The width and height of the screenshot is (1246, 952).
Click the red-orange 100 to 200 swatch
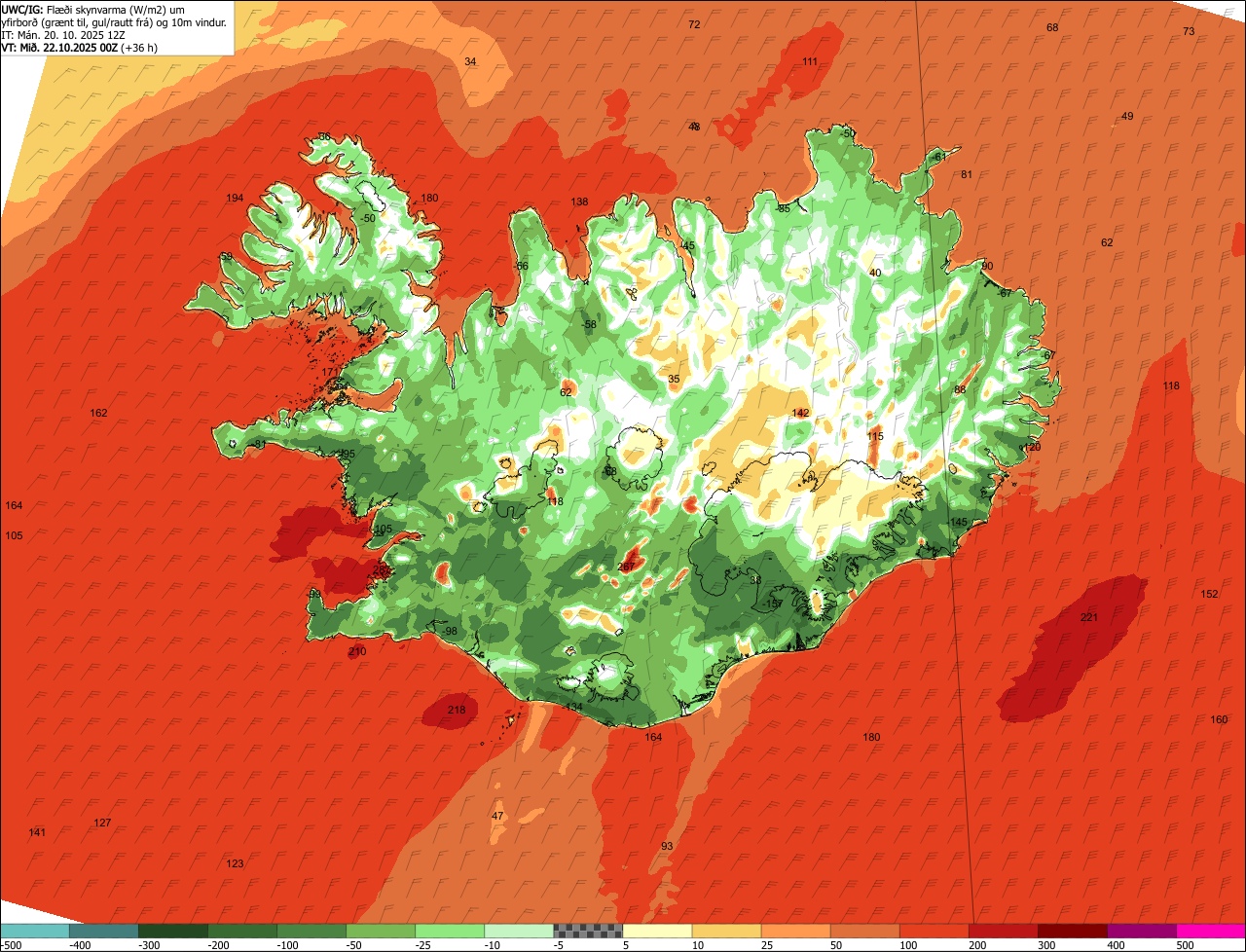[x=934, y=931]
